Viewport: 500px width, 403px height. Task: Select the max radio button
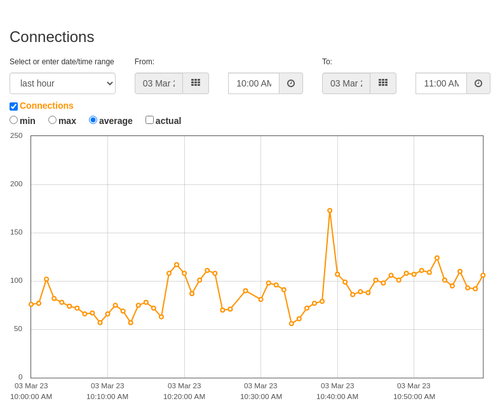[52, 120]
